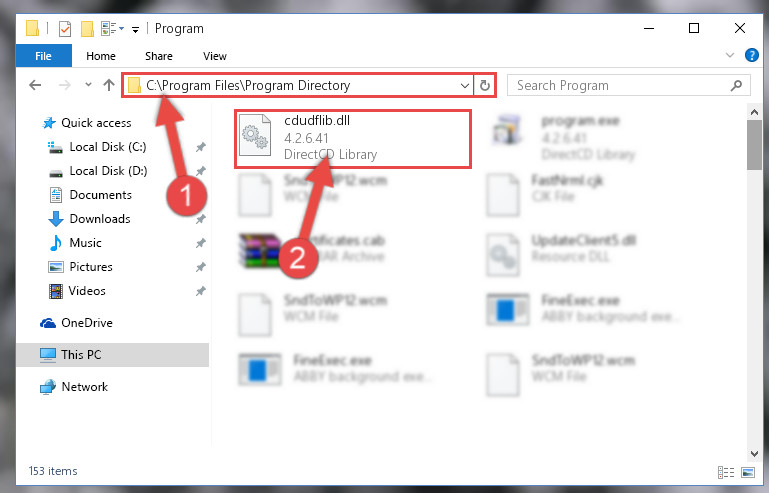Click the search magnifier icon
769x493 pixels.
736,86
